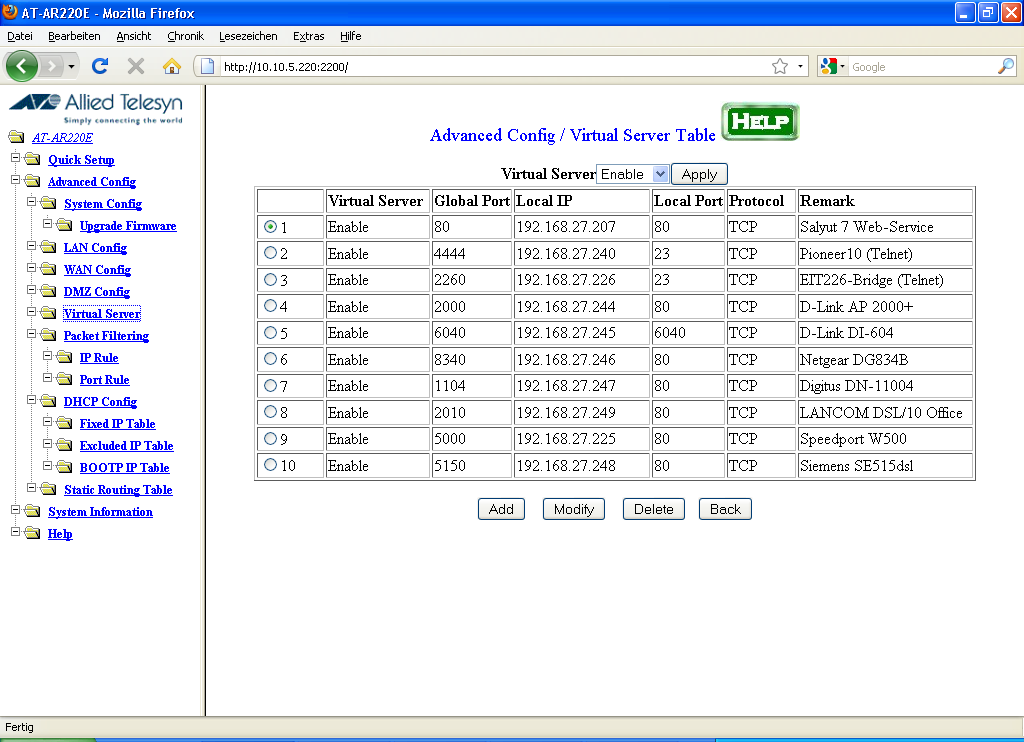Bookmark the page with the star icon

coord(780,67)
